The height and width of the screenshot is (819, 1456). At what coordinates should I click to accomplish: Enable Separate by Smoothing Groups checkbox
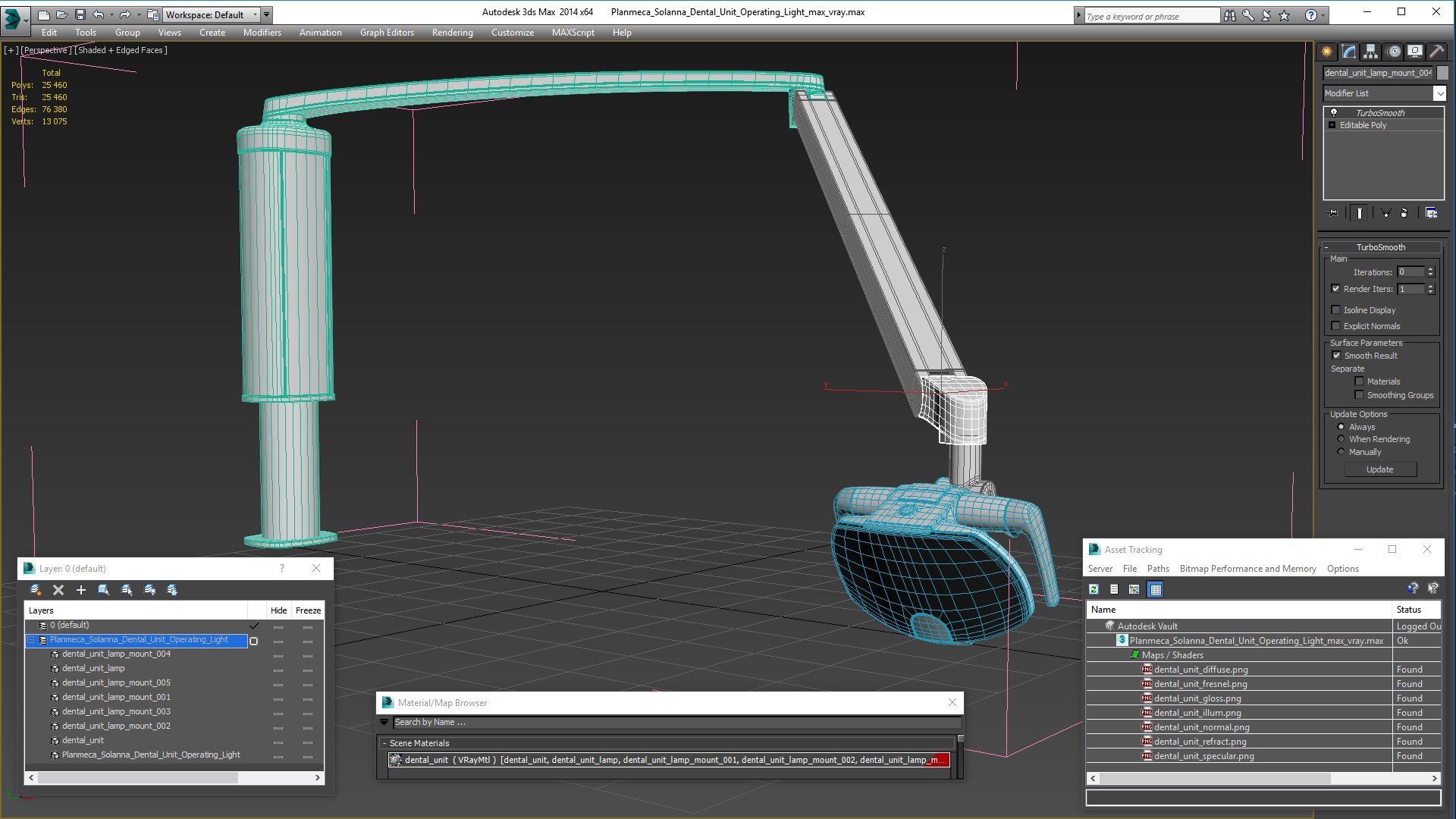(1360, 395)
